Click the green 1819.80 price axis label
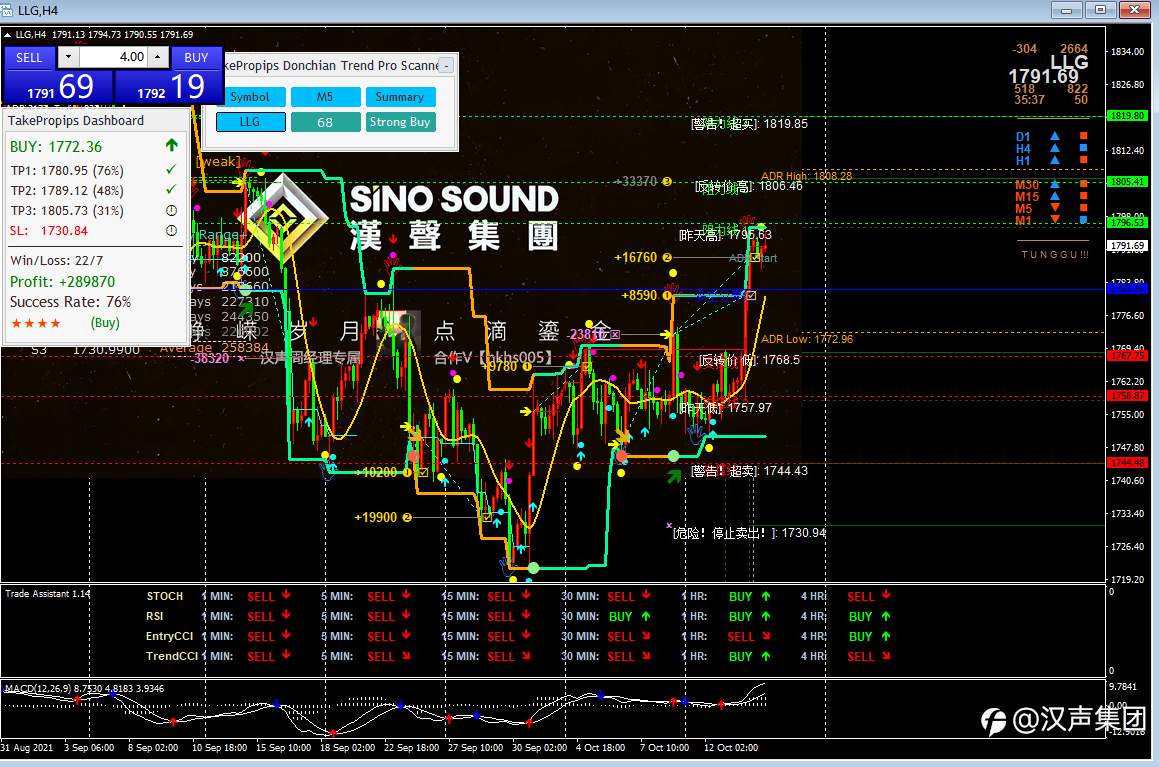The width and height of the screenshot is (1159, 767). click(1126, 116)
